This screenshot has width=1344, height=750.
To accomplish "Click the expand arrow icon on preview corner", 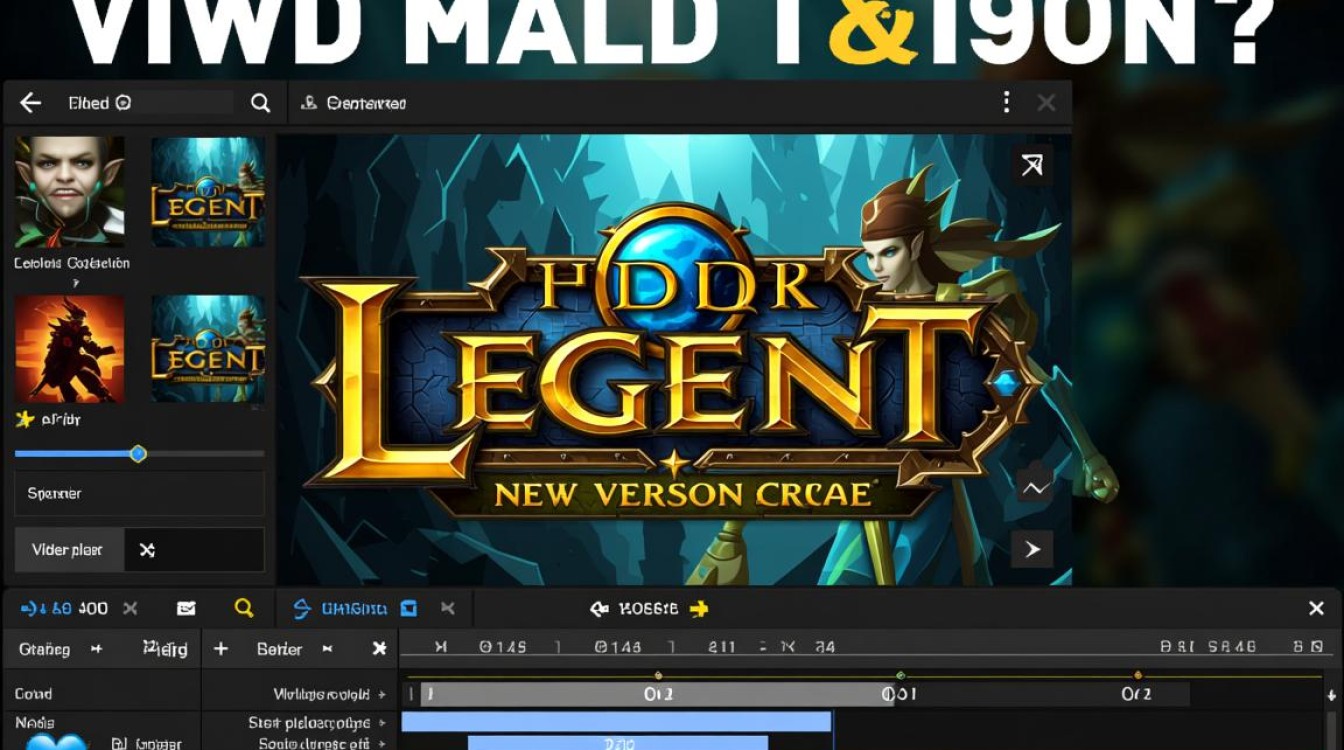I will pos(1032,165).
